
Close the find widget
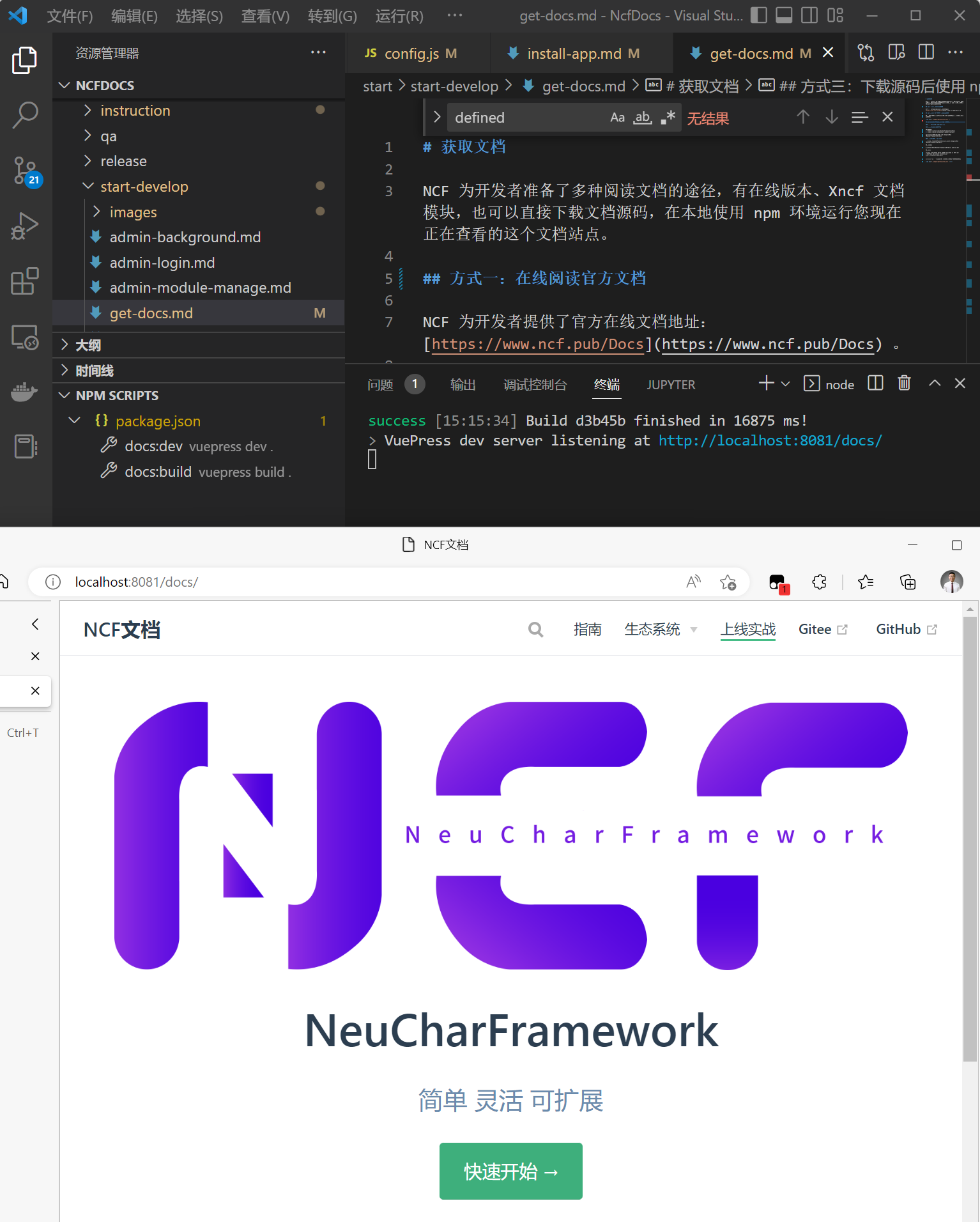click(x=887, y=117)
